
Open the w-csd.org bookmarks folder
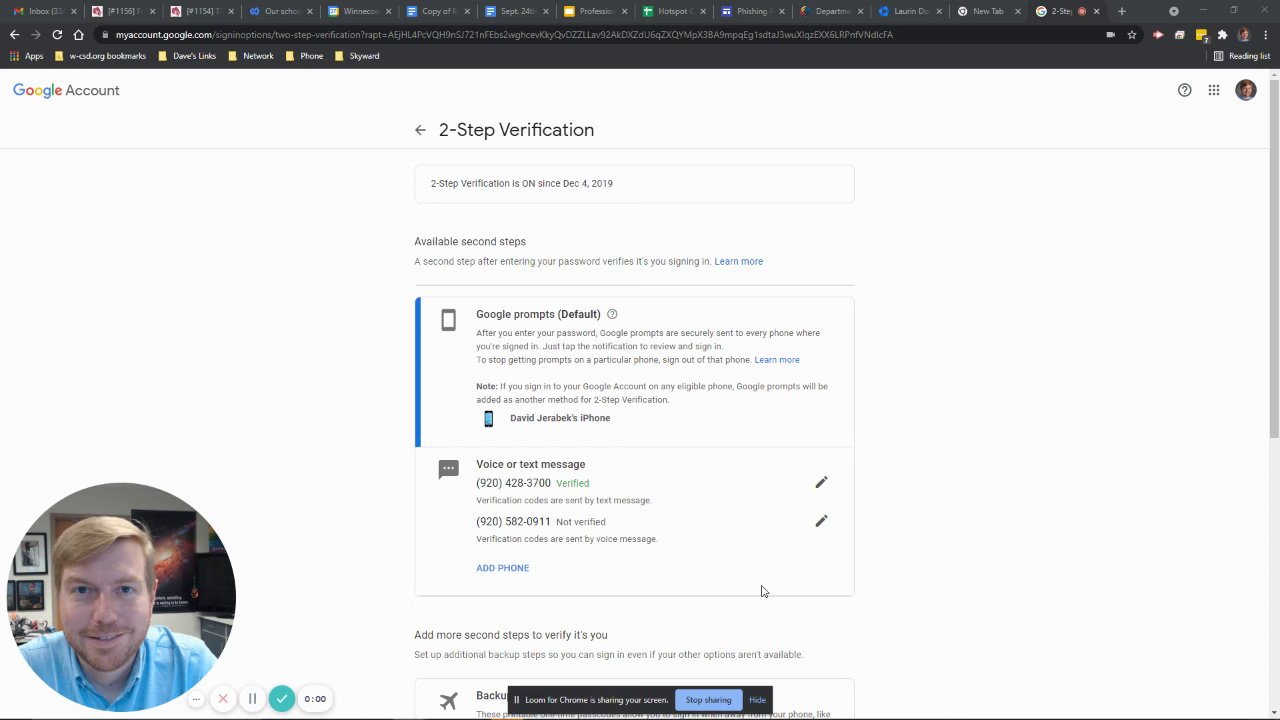101,56
